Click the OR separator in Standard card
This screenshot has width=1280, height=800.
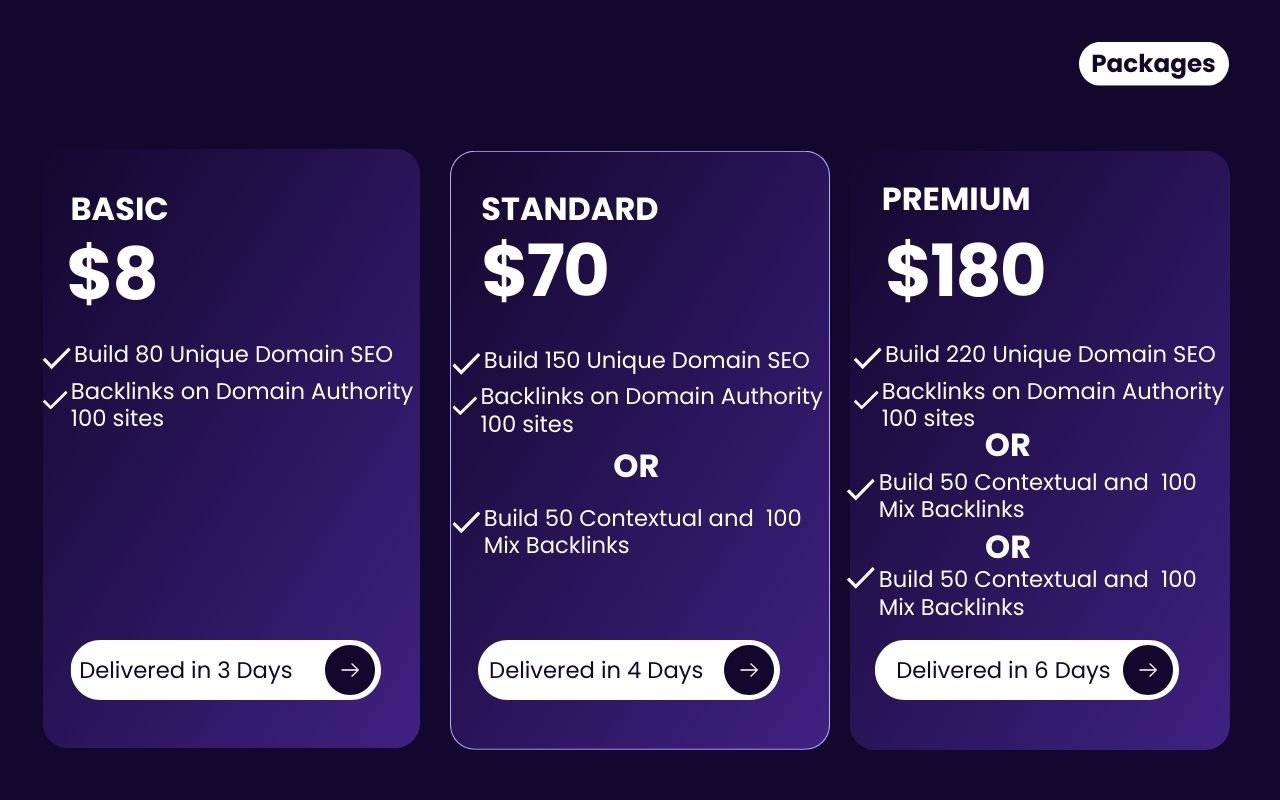[x=636, y=466]
